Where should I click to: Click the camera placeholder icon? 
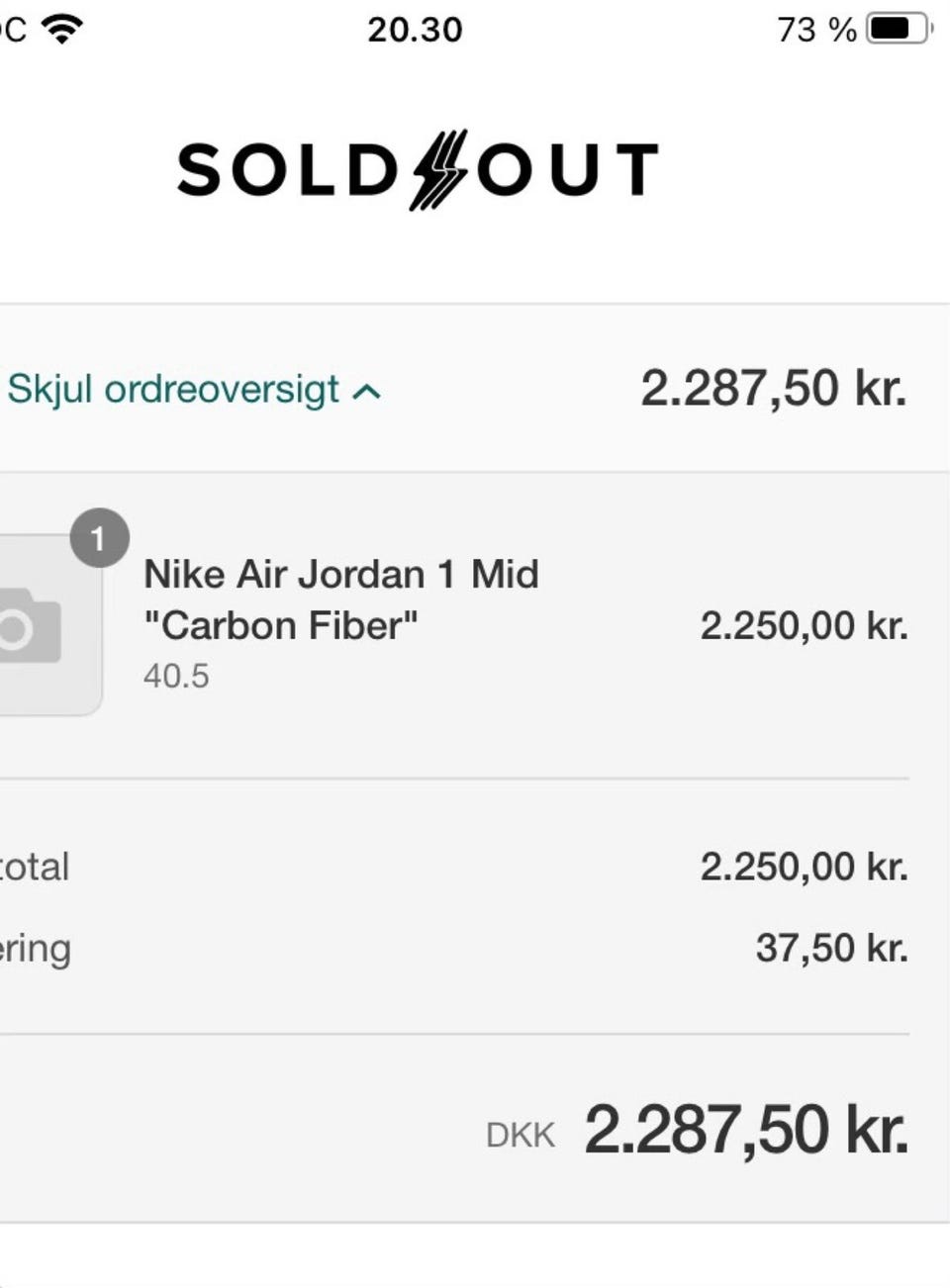point(28,624)
